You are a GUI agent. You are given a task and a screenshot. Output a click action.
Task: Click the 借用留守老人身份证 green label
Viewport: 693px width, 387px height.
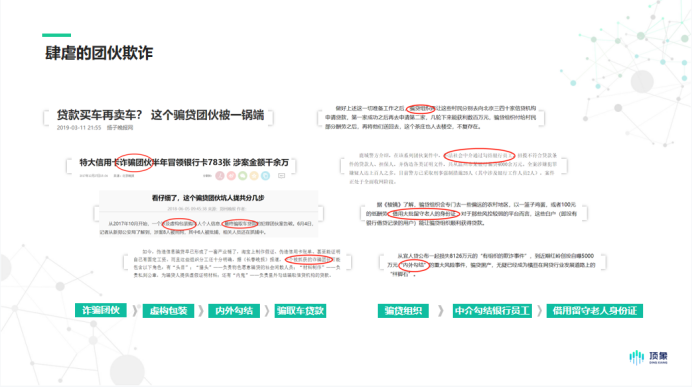[x=594, y=311]
